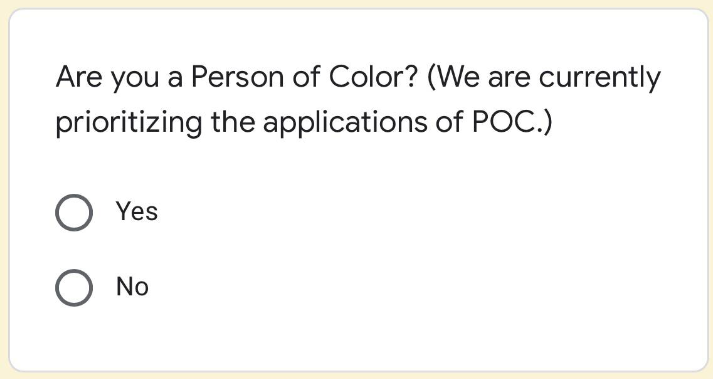713x379 pixels.
Task: Click the "Are you a Person of Color?" question title
Action: pos(236,77)
